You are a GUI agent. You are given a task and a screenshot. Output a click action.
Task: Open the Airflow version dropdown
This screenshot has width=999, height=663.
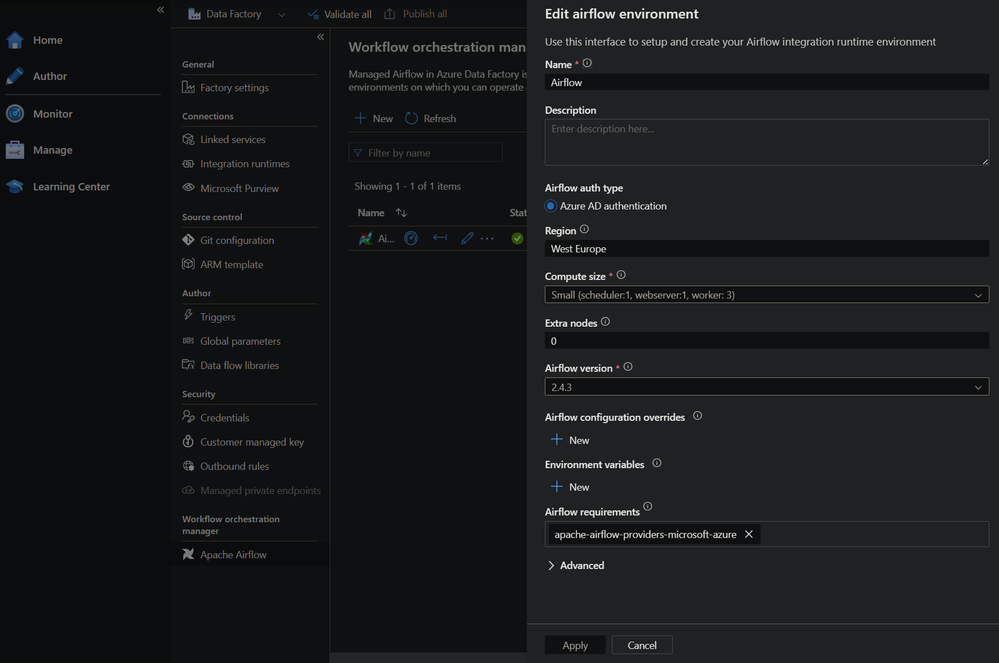tap(766, 387)
